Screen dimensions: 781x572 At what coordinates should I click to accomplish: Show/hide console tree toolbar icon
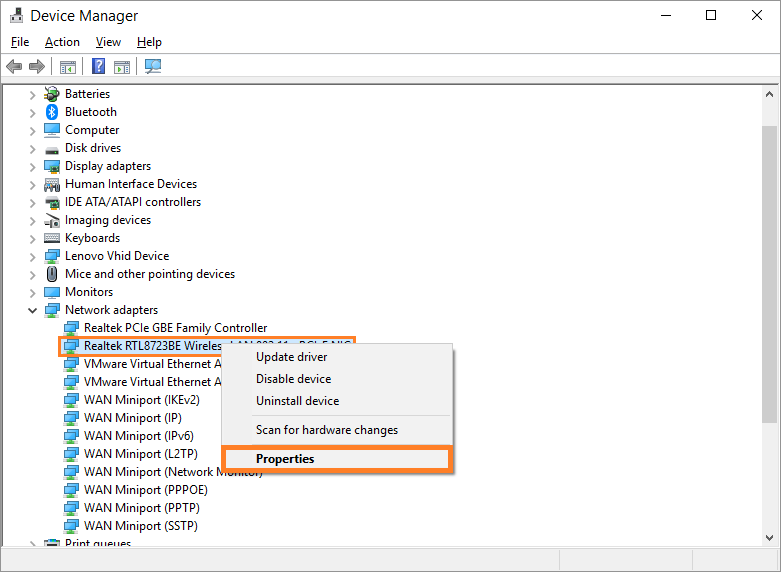click(68, 66)
